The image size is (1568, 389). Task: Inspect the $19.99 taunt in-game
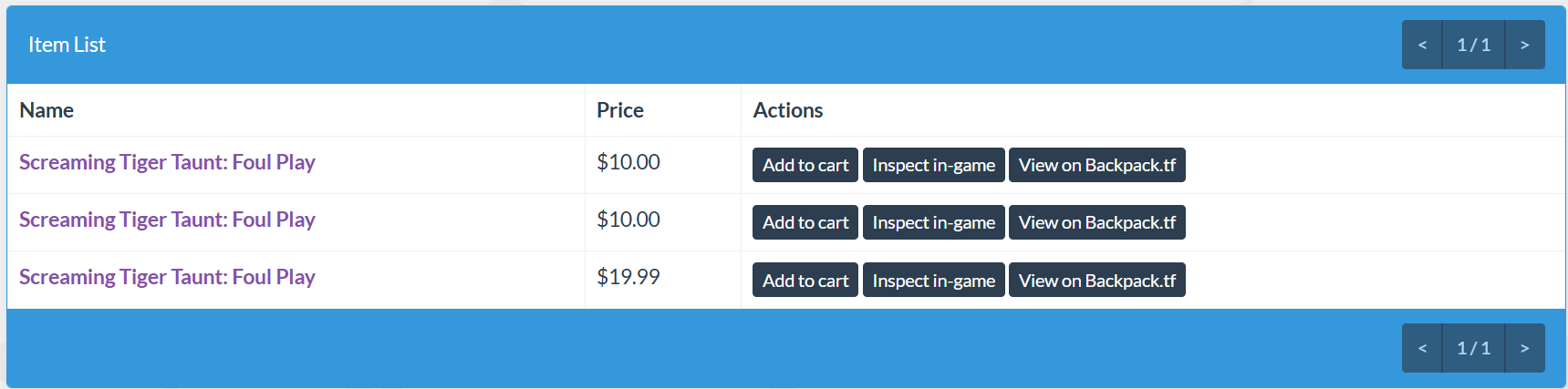pyautogui.click(x=934, y=280)
